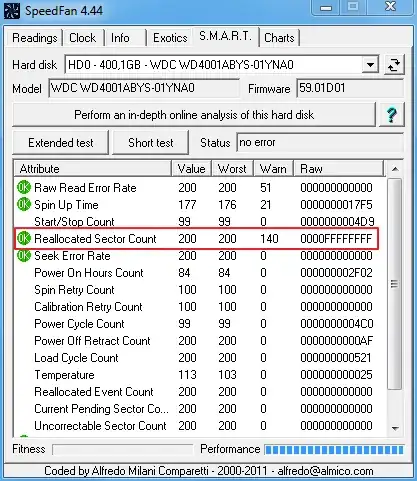Close the SpeedFan window

pos(390,7)
